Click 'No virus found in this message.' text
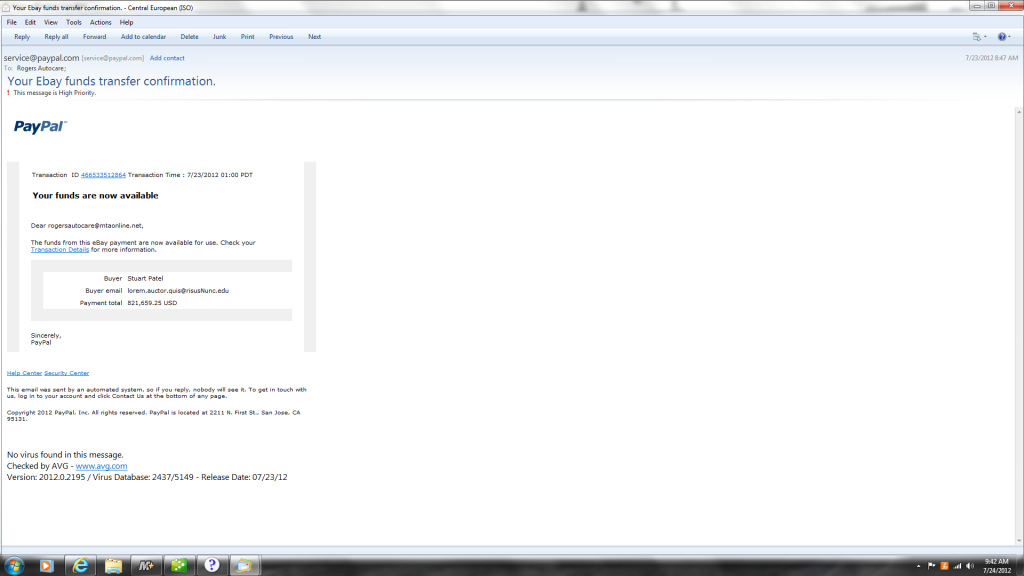Viewport: 1024px width, 576px height. 65,455
